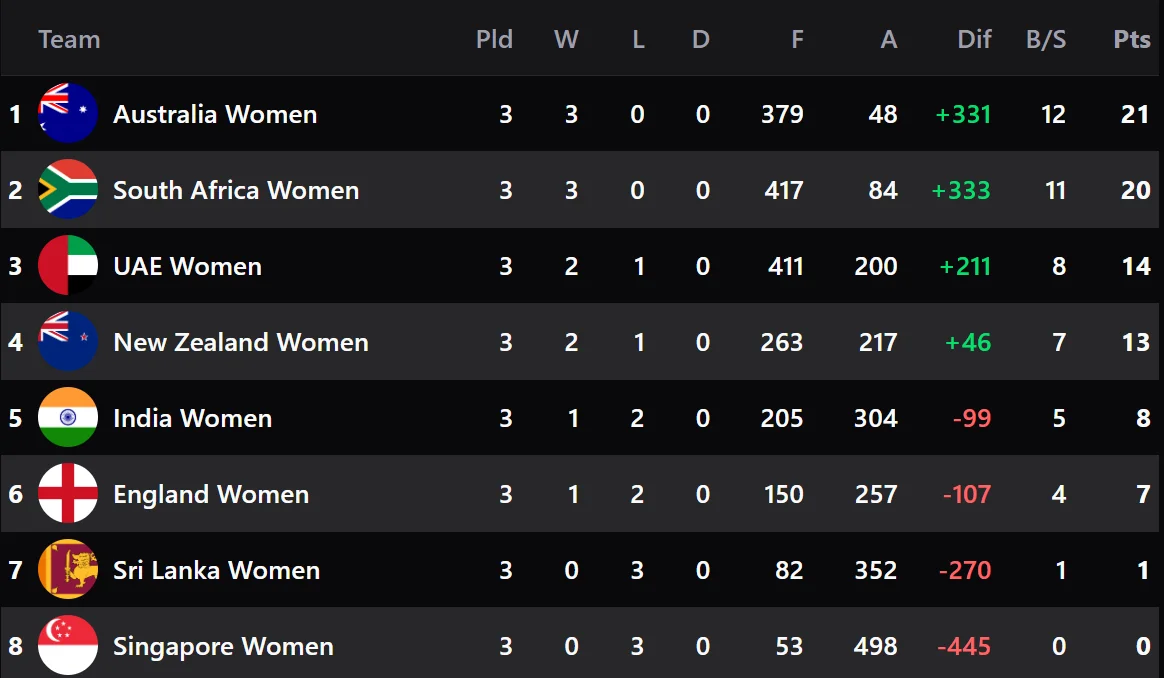Screen dimensions: 1164x678
Task: Click the Team column header
Action: coord(69,39)
